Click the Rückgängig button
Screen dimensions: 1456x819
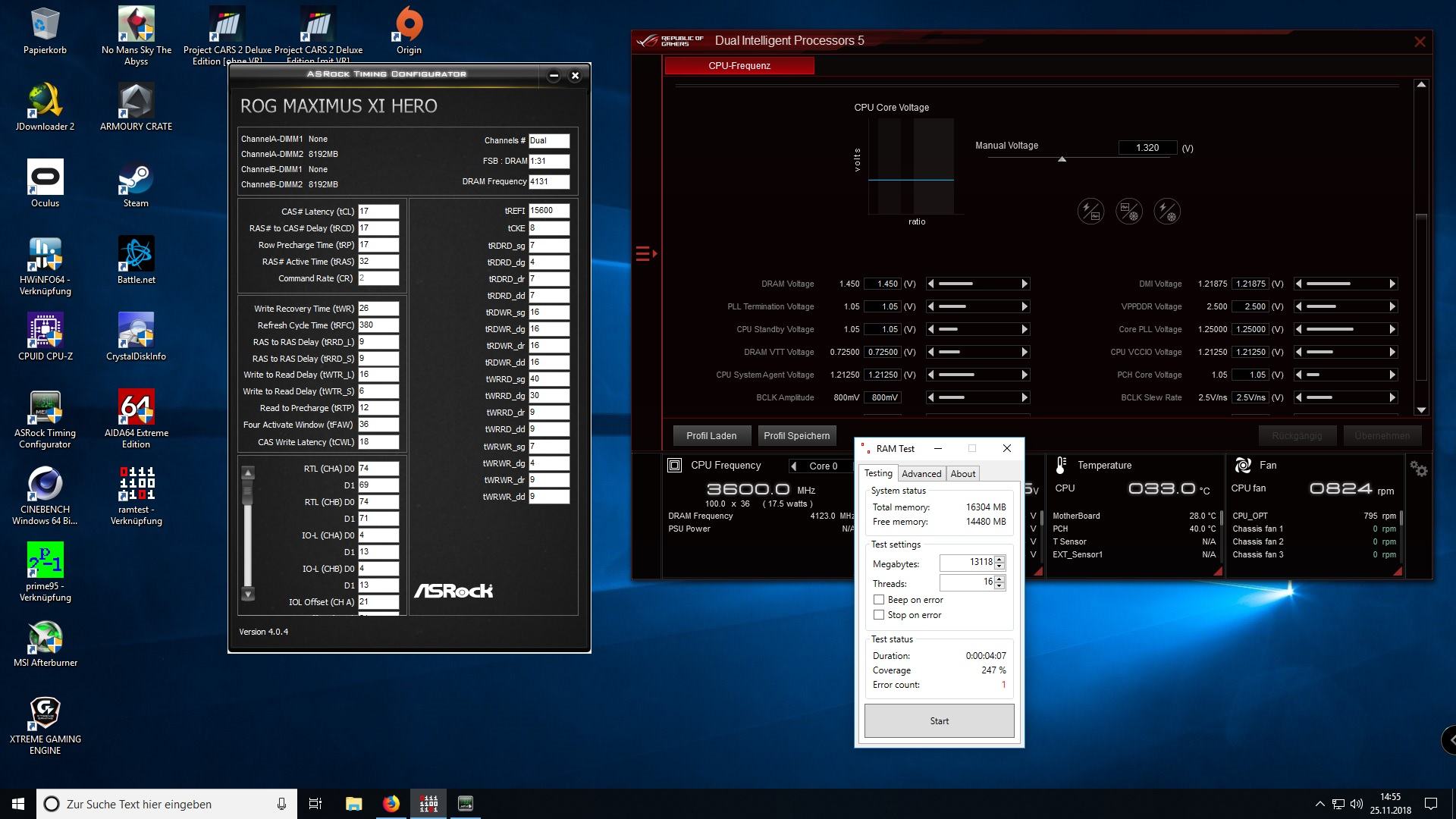(x=1297, y=435)
